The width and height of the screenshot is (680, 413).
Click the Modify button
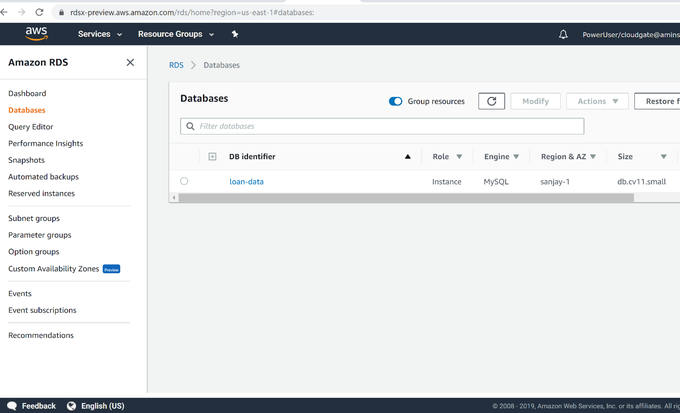536,101
